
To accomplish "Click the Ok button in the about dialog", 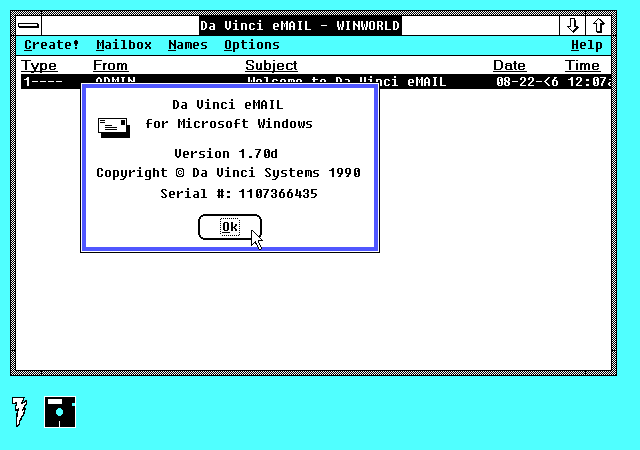I will (x=230, y=227).
